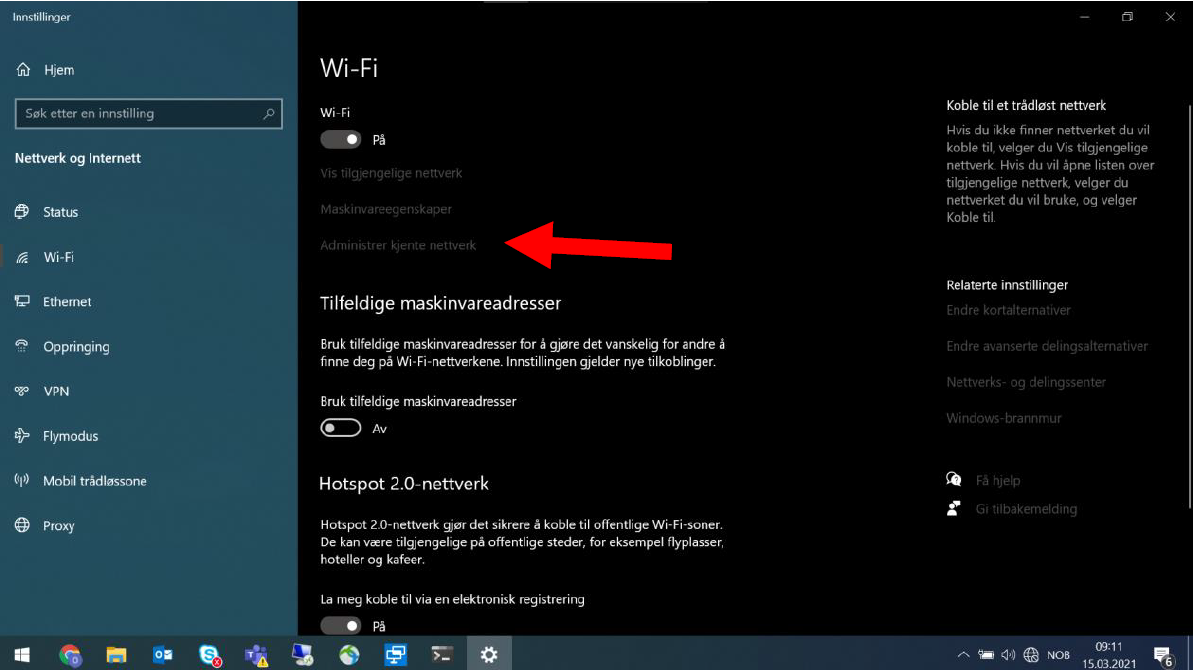This screenshot has height=670, width=1193.
Task: Open the Hjem settings page
Action: coord(46,70)
